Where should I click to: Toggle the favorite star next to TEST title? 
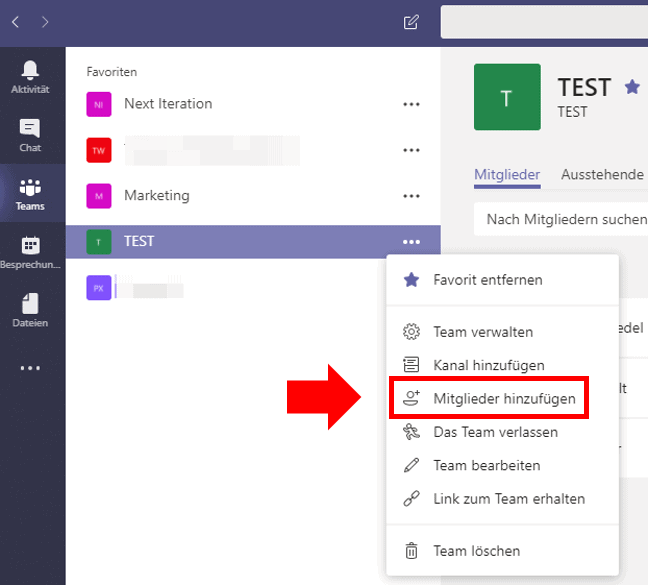pyautogui.click(x=632, y=87)
